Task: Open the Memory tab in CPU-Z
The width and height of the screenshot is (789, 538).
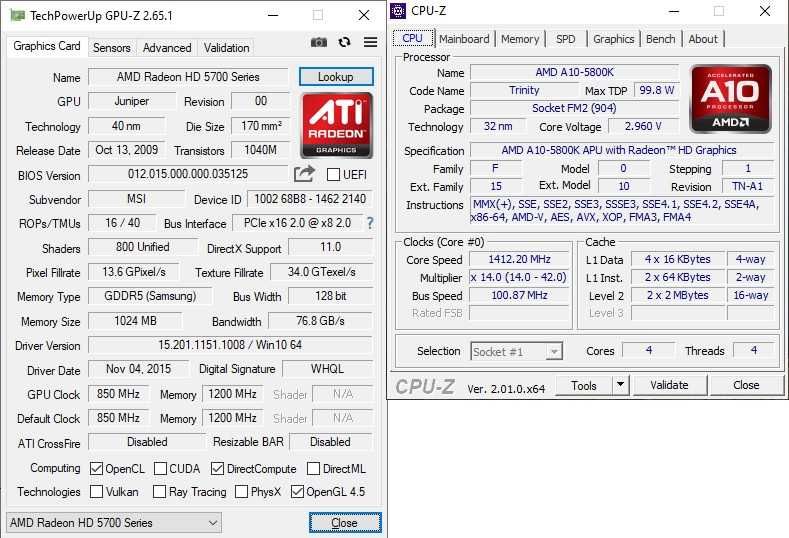Action: click(x=520, y=39)
